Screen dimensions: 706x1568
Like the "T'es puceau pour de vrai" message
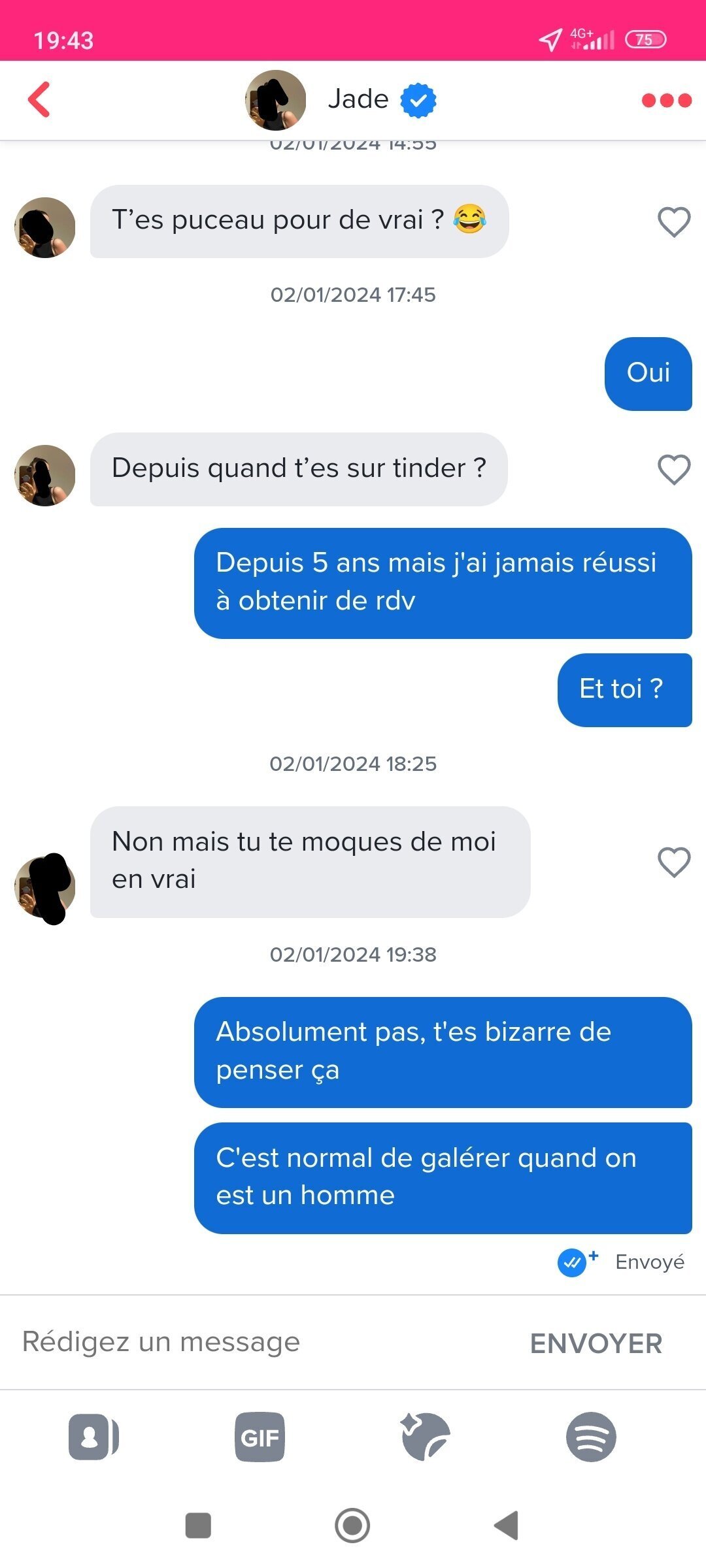[674, 221]
